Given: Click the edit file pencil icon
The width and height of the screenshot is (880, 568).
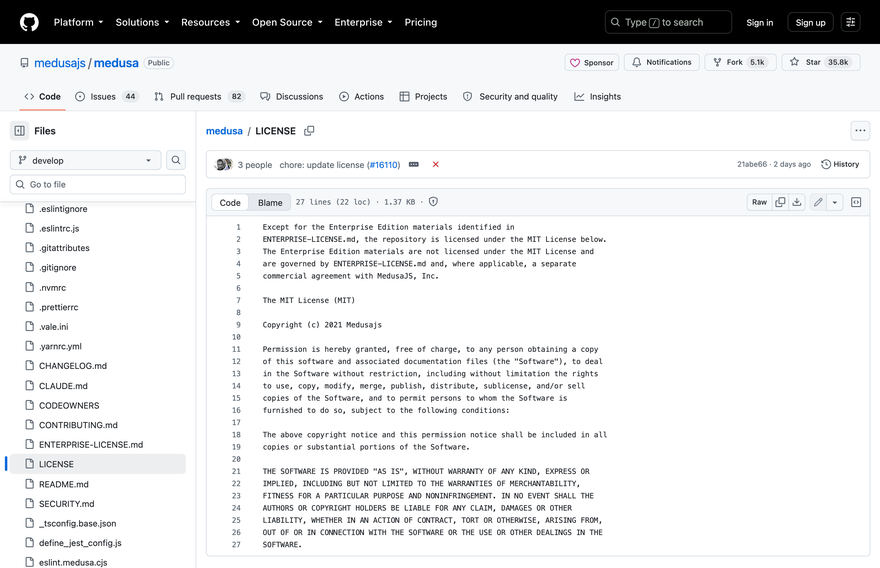Looking at the screenshot, I should [818, 202].
